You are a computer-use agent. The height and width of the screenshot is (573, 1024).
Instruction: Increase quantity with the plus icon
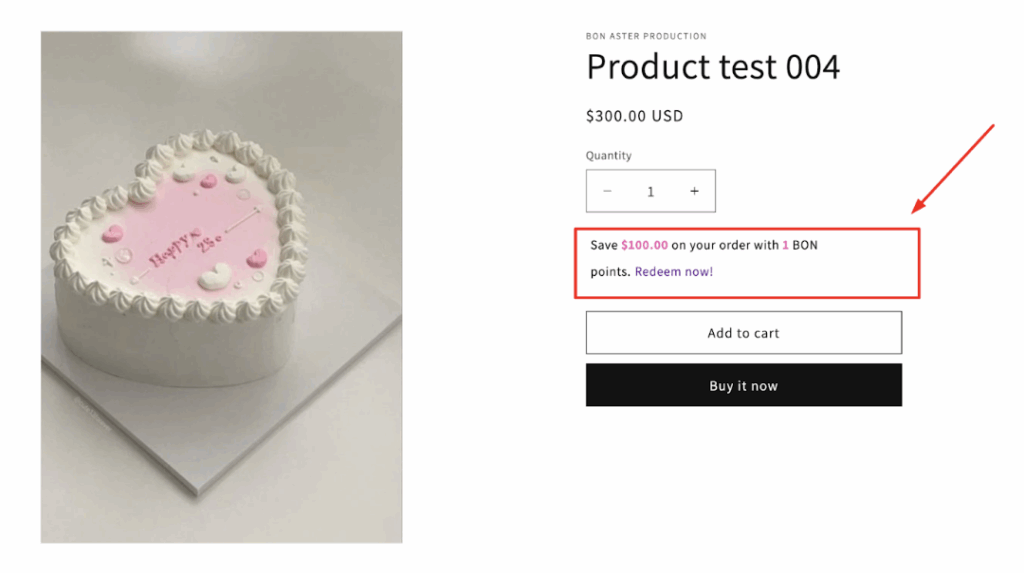point(694,191)
